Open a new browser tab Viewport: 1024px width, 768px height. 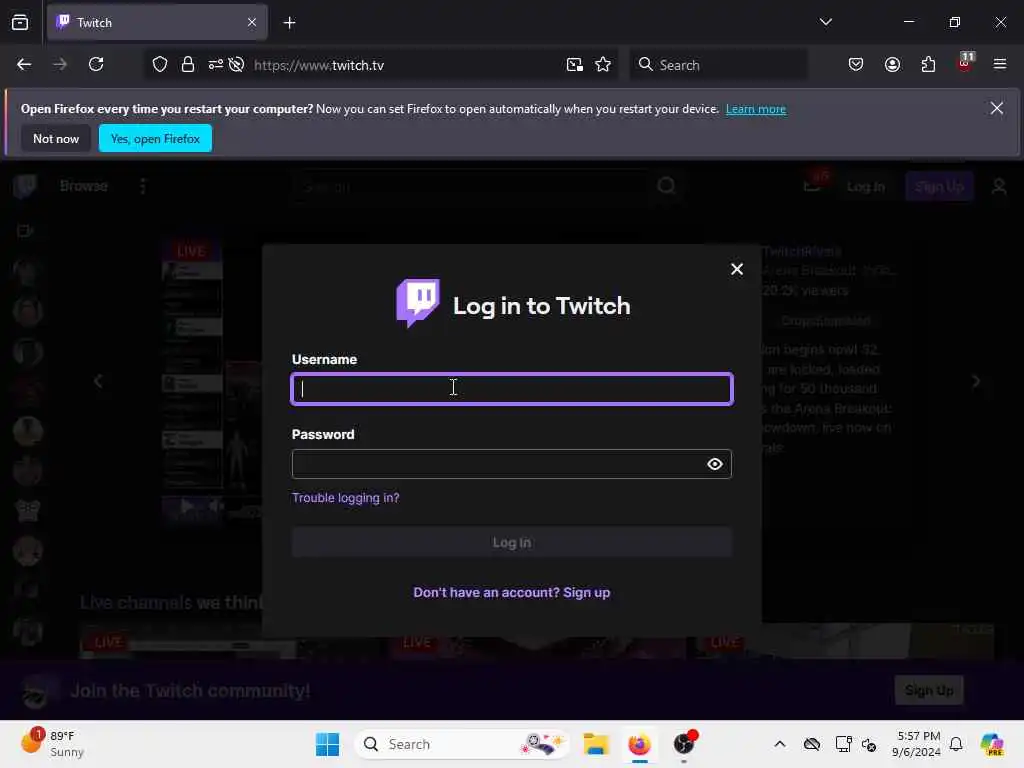pyautogui.click(x=289, y=23)
